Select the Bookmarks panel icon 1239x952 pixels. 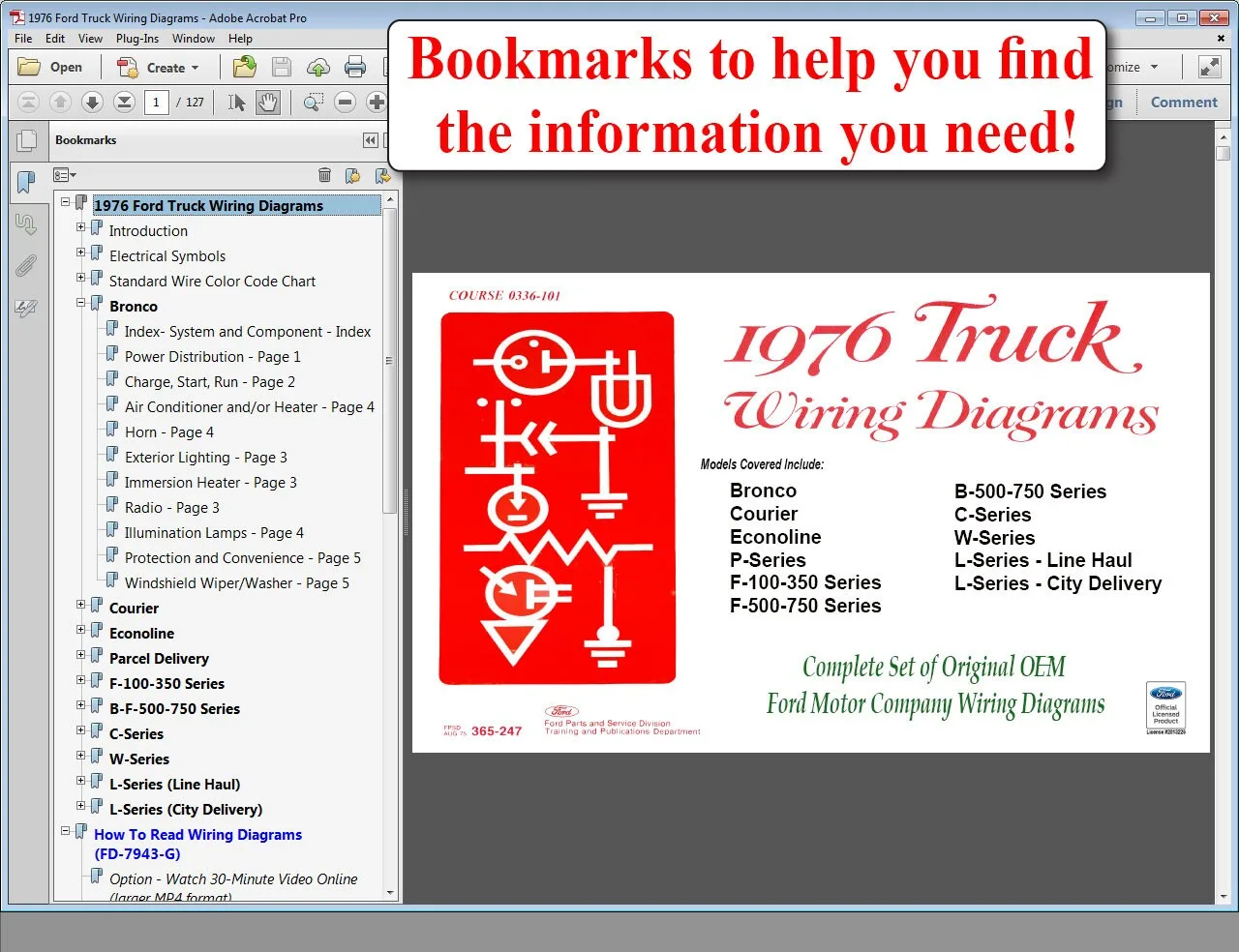click(26, 181)
